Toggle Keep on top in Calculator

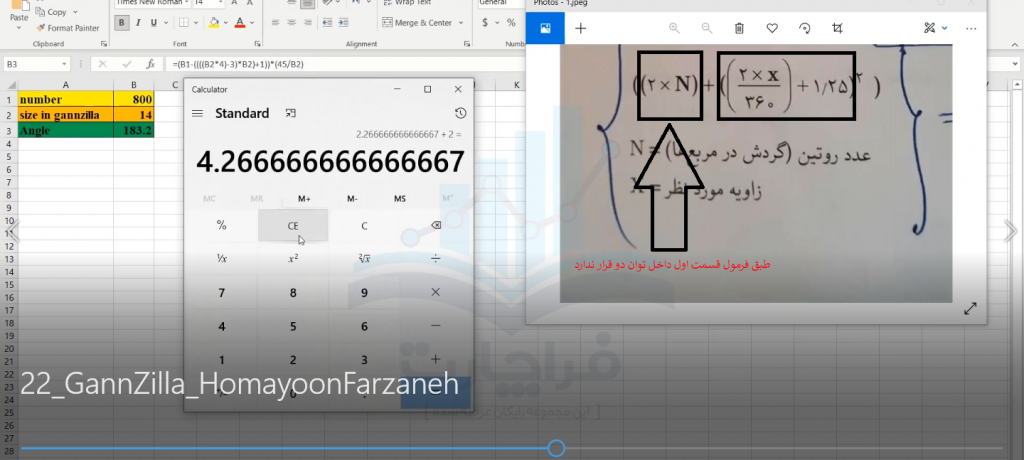pos(291,113)
